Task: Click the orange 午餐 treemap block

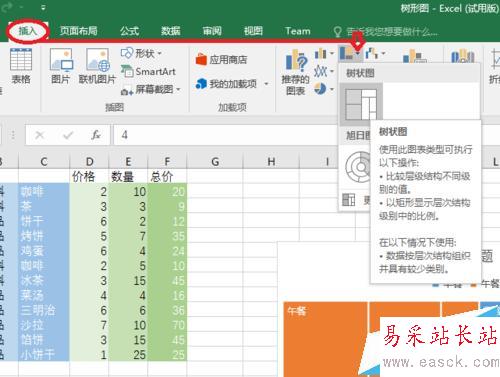Action: click(325, 339)
